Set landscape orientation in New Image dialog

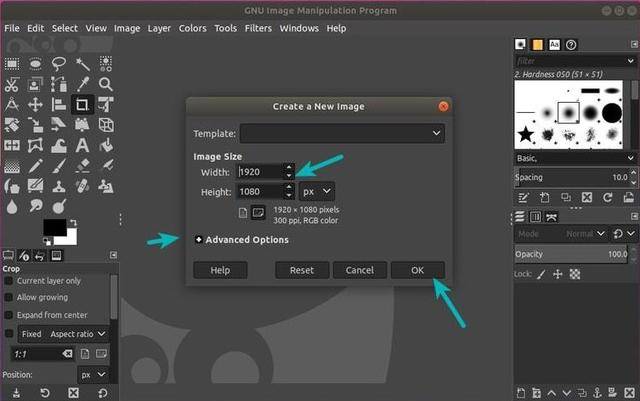coord(258,213)
